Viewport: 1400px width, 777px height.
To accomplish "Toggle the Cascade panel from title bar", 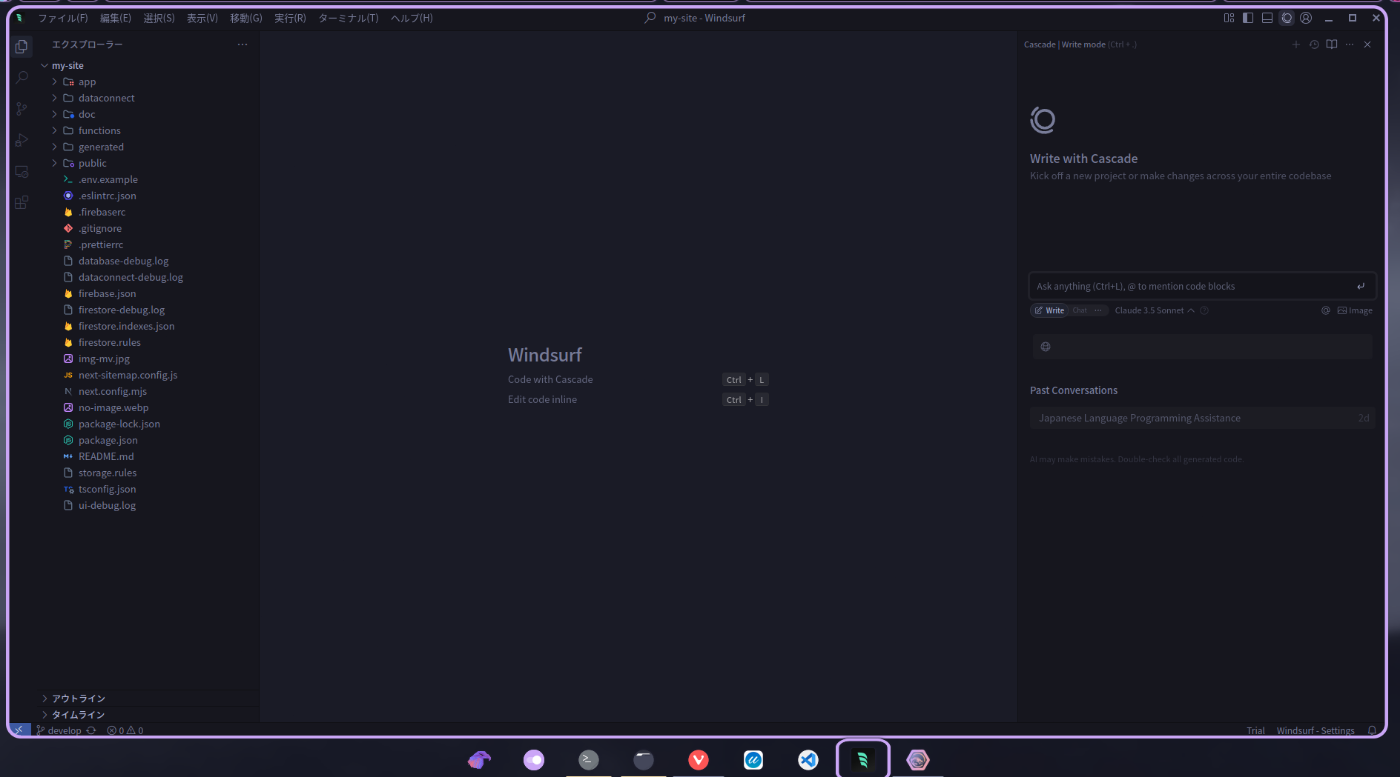I will [x=1287, y=18].
